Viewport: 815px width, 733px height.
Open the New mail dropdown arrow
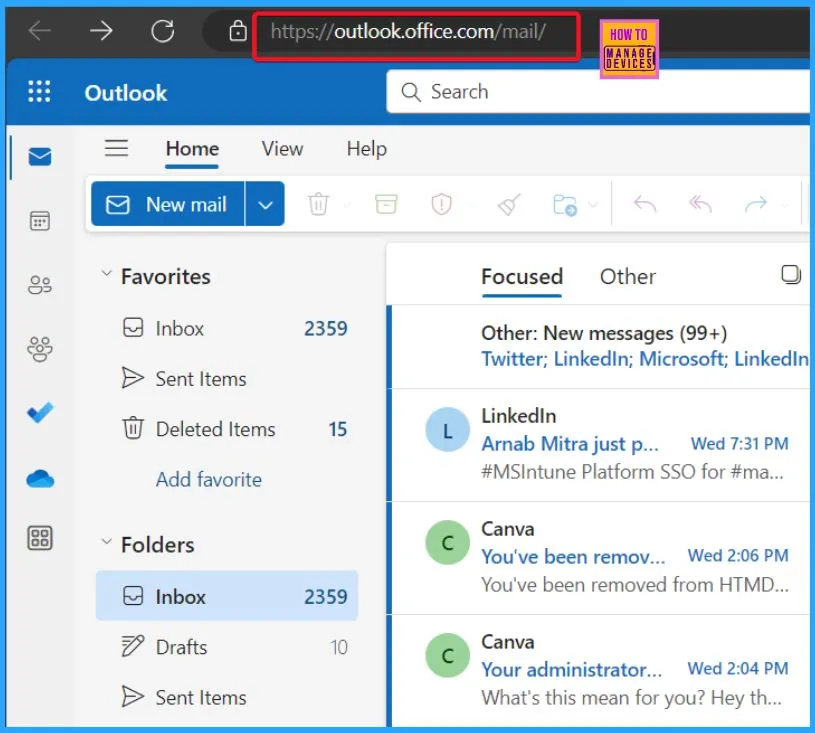[x=265, y=204]
